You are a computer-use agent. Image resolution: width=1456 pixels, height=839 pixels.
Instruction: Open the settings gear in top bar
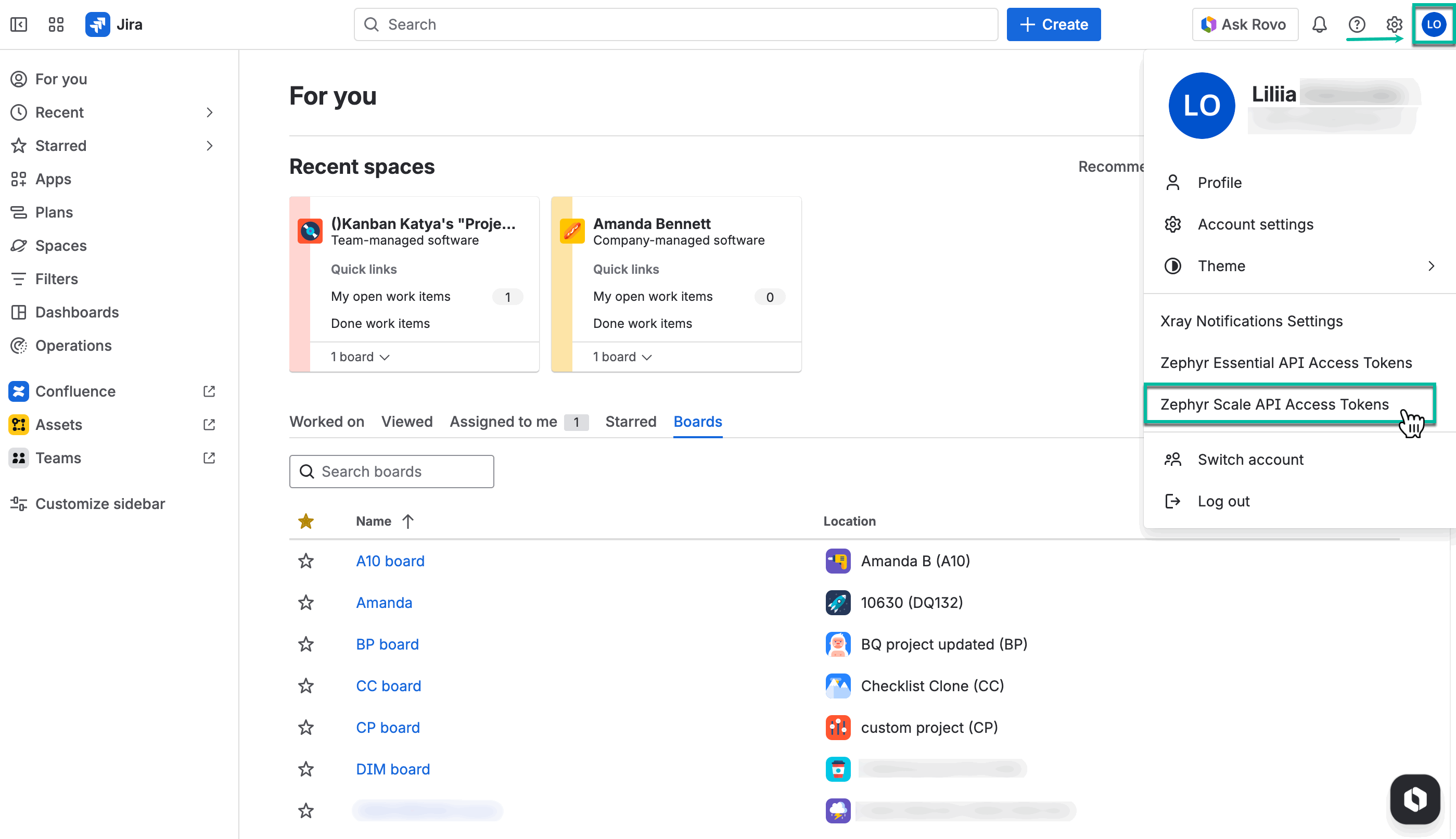click(x=1393, y=24)
